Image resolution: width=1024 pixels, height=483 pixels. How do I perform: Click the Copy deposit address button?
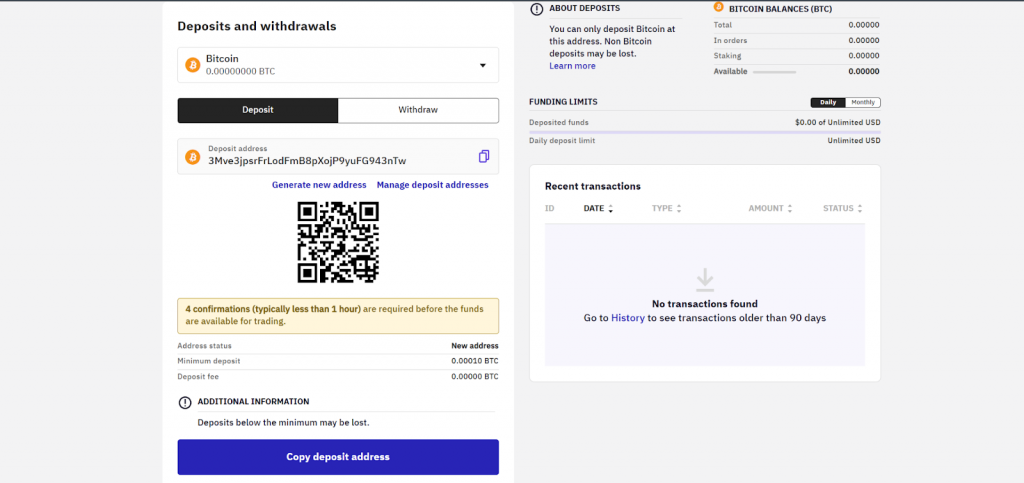[x=338, y=457]
